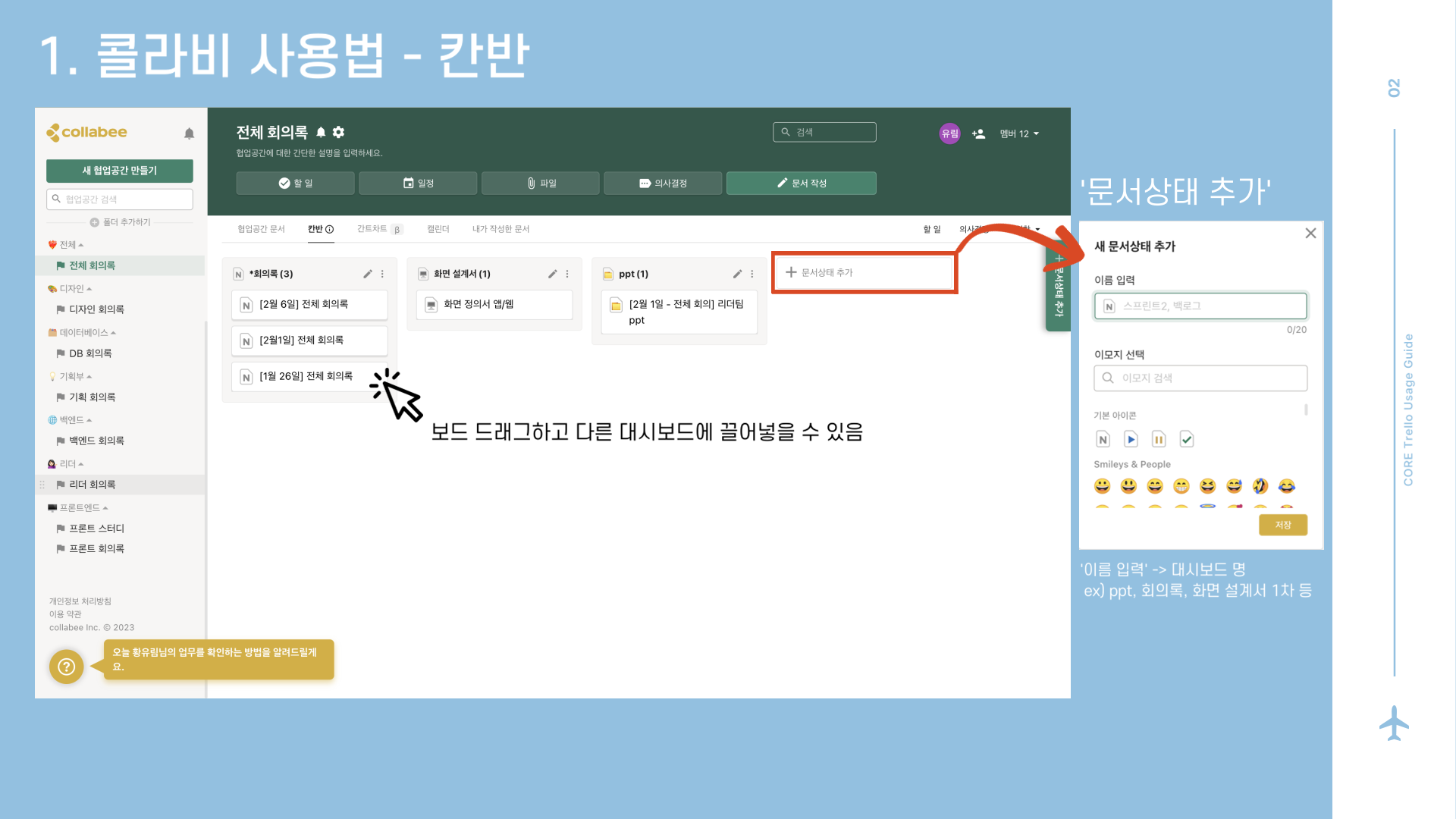Viewport: 1456px width, 819px height.
Task: Click the notification bell beside collabee logo
Action: [189, 133]
